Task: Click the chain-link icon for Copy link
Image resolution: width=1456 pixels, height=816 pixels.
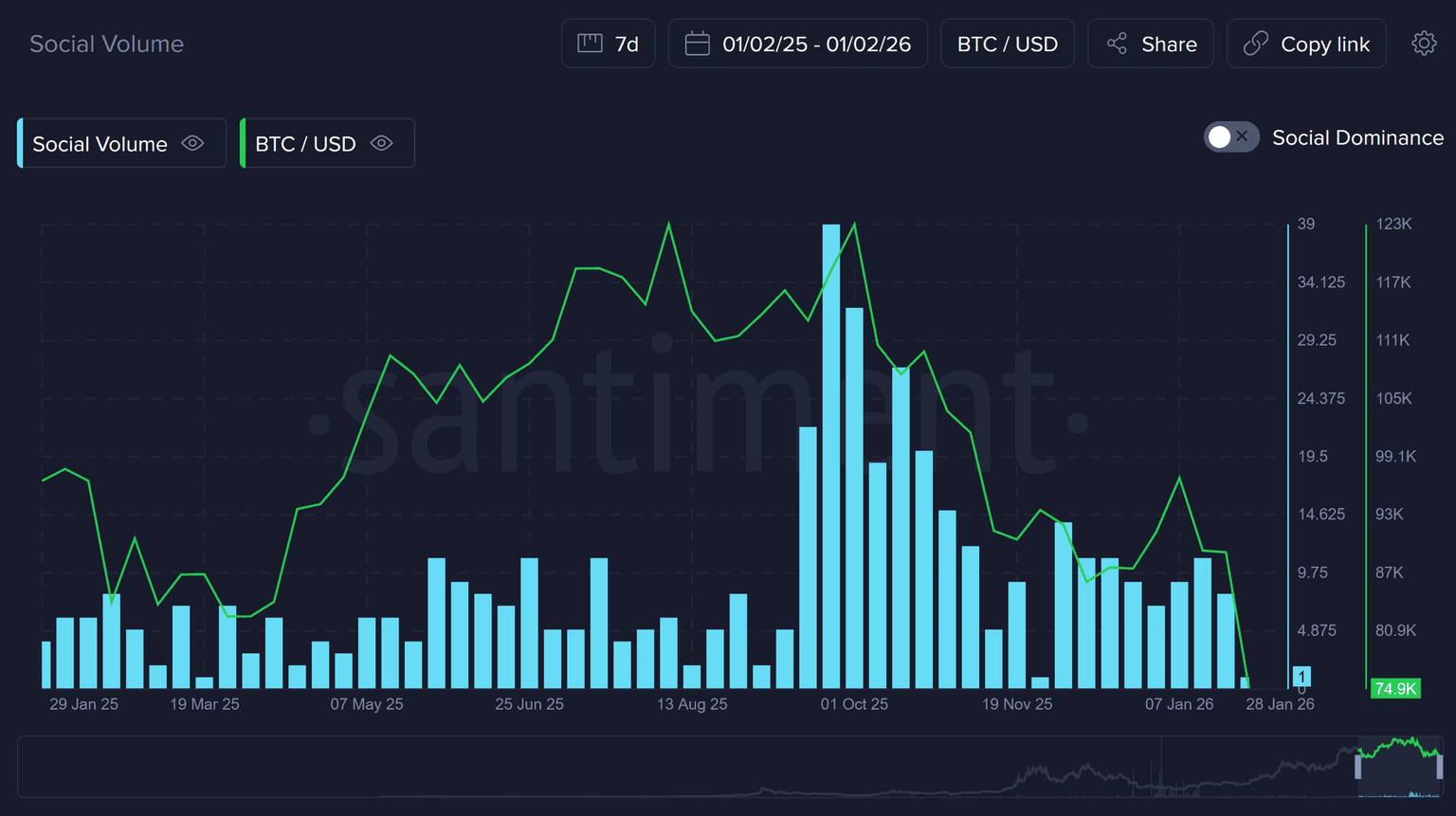Action: click(1255, 44)
